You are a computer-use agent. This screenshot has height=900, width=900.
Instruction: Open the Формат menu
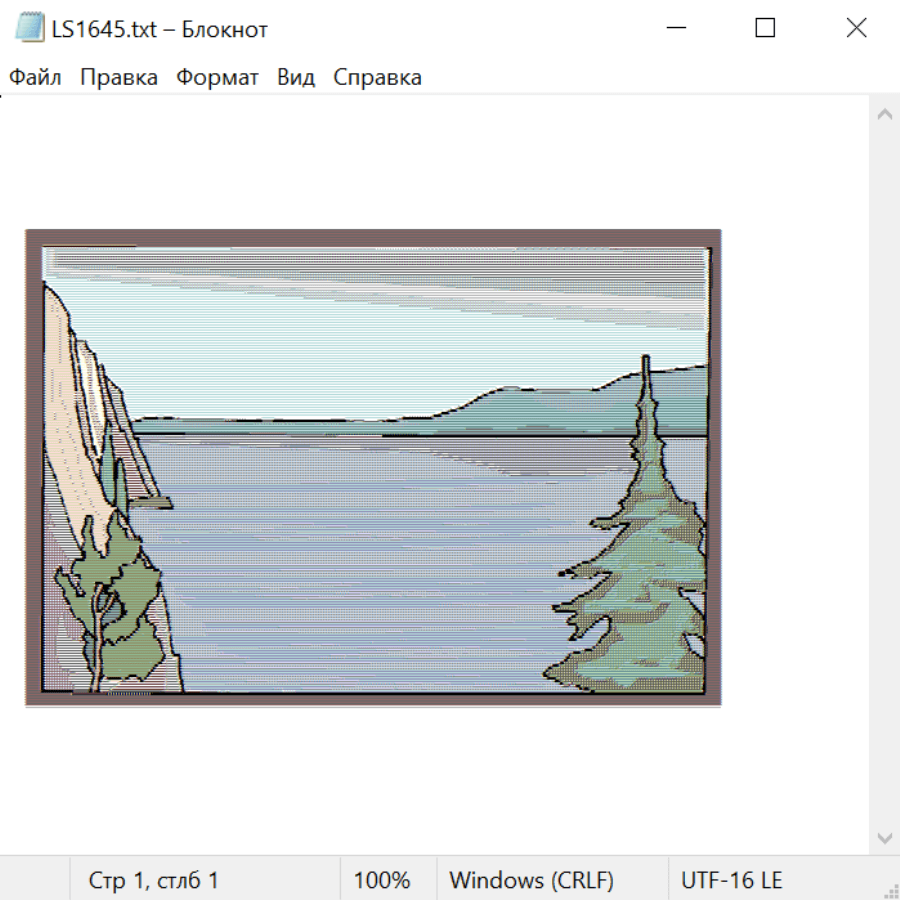pyautogui.click(x=217, y=77)
